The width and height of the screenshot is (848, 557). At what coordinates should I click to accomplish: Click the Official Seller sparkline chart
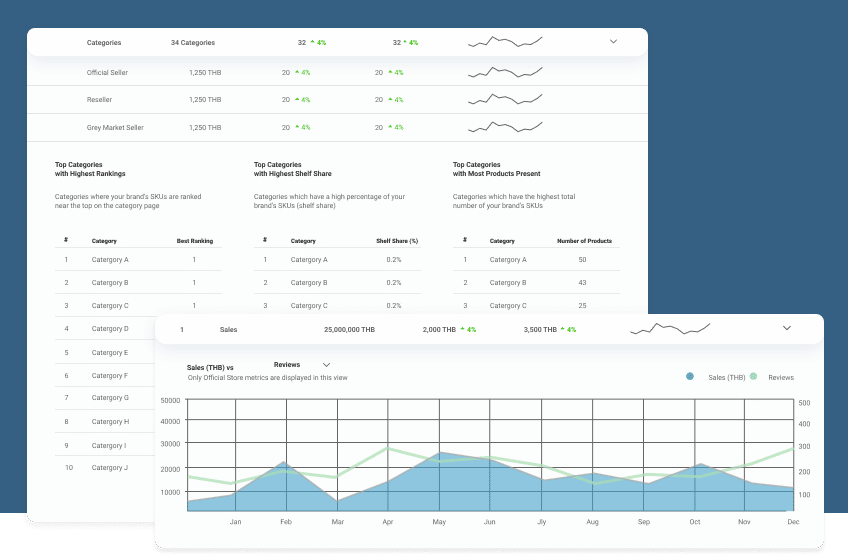[506, 72]
